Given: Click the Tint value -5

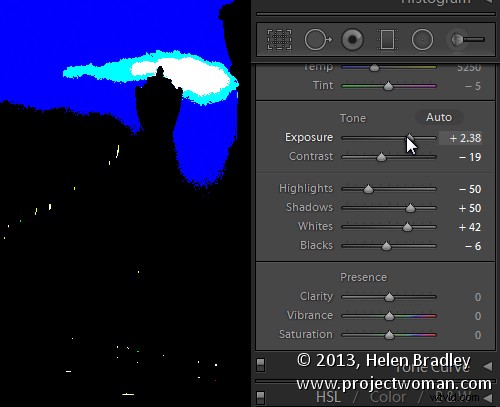Looking at the screenshot, I should [x=473, y=86].
